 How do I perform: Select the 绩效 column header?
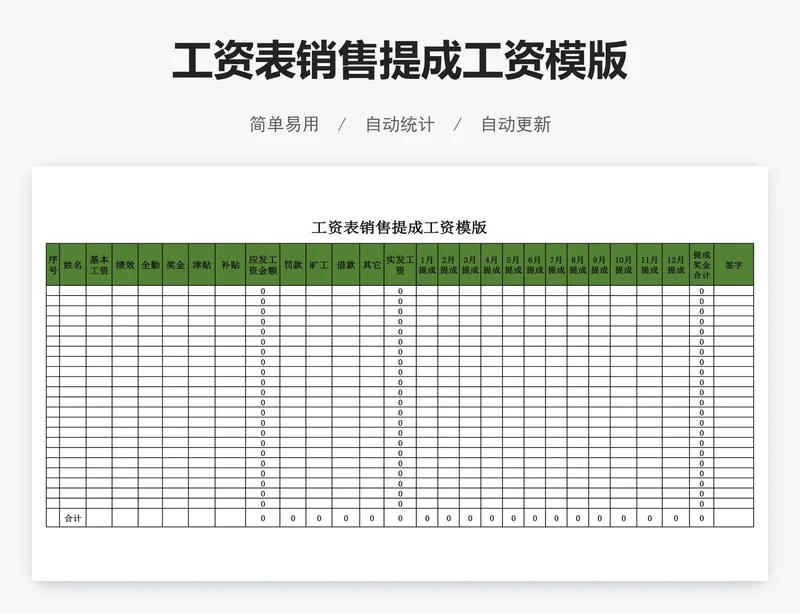pyautogui.click(x=125, y=264)
